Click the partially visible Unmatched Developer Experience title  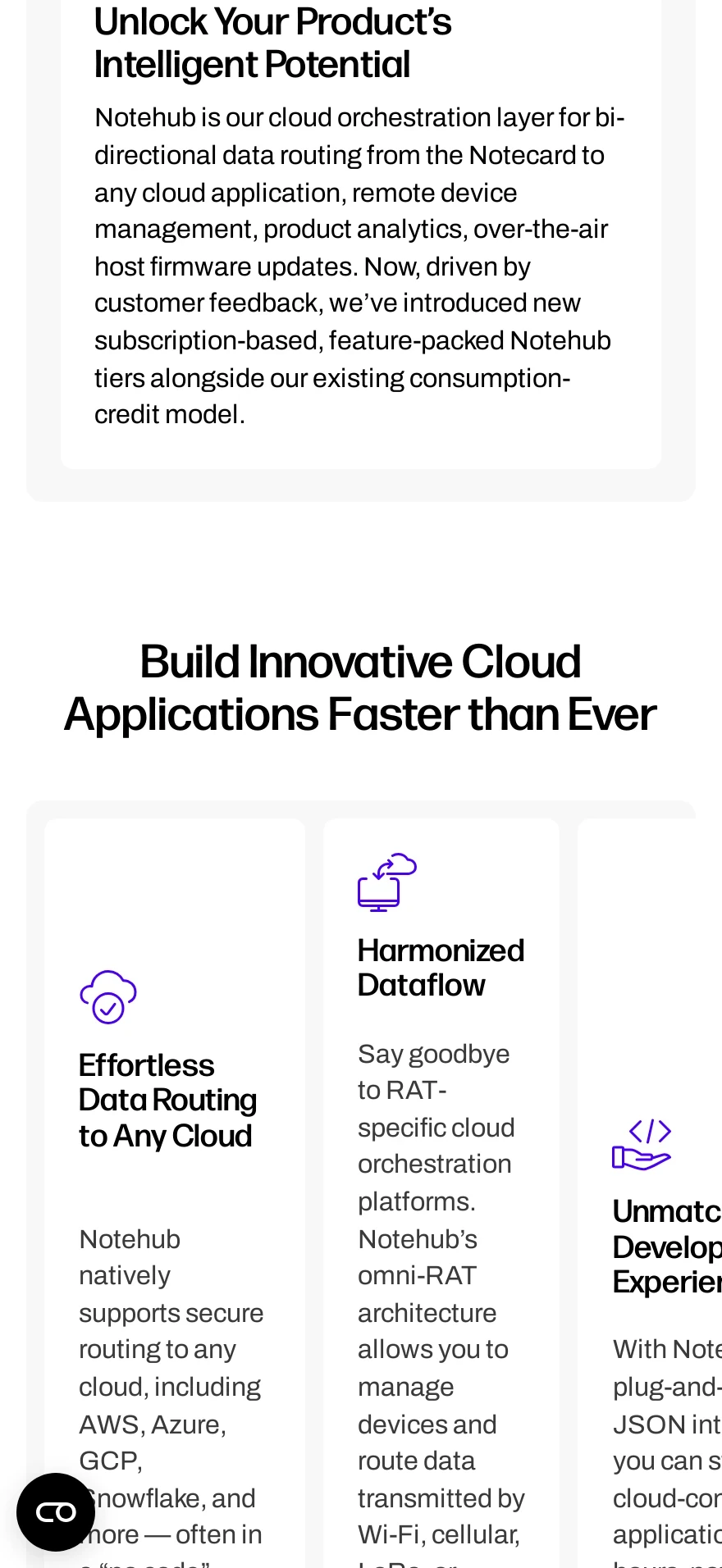click(667, 1247)
